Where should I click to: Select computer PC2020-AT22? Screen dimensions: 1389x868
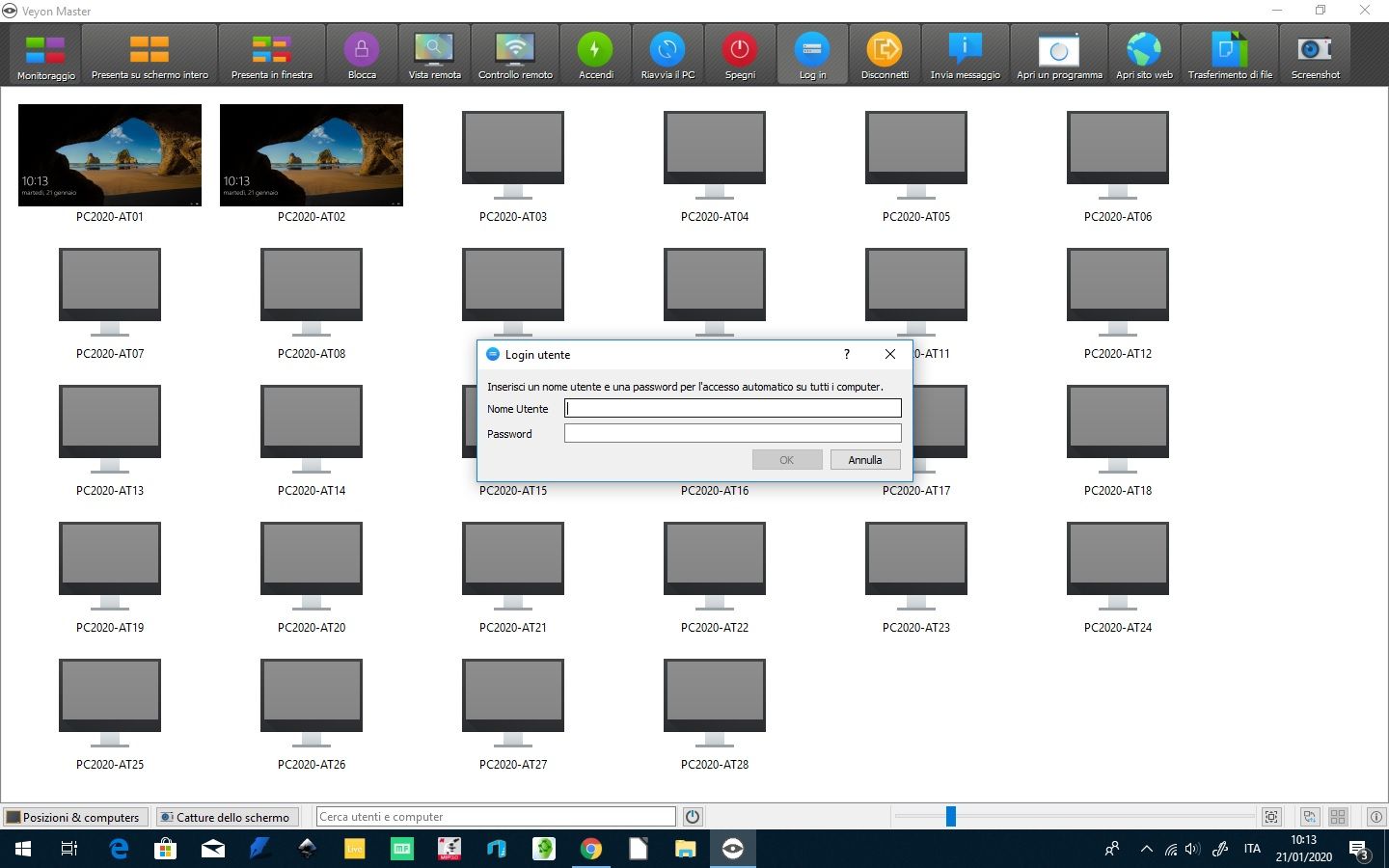[x=715, y=576]
